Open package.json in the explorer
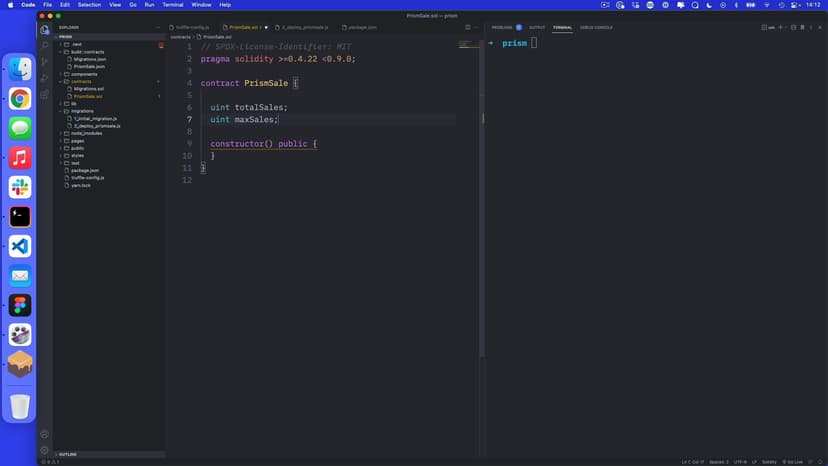828x466 pixels. click(x=85, y=170)
